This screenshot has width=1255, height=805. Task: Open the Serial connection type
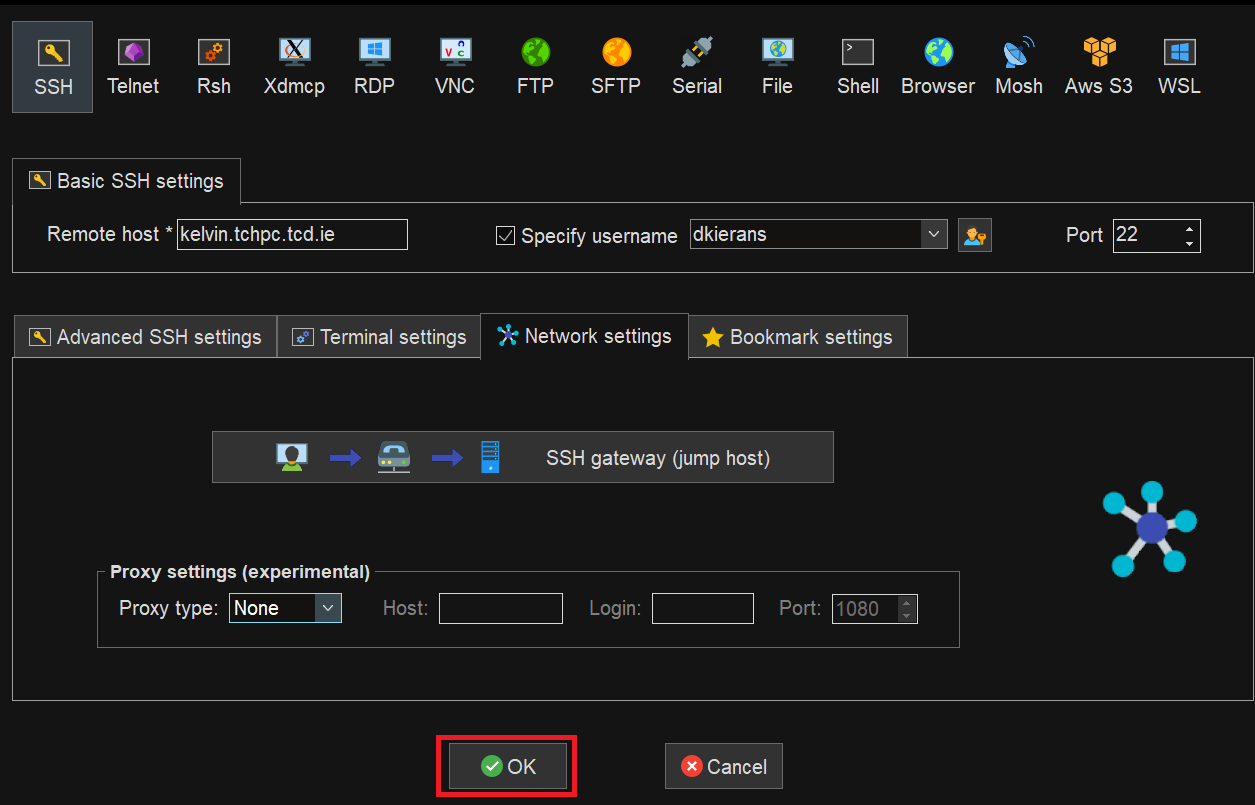[697, 64]
